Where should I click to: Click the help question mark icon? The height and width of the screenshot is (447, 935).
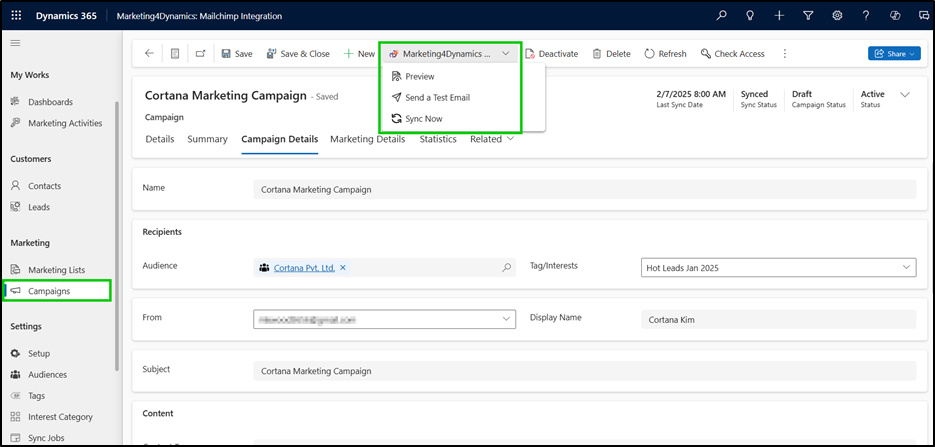click(866, 16)
